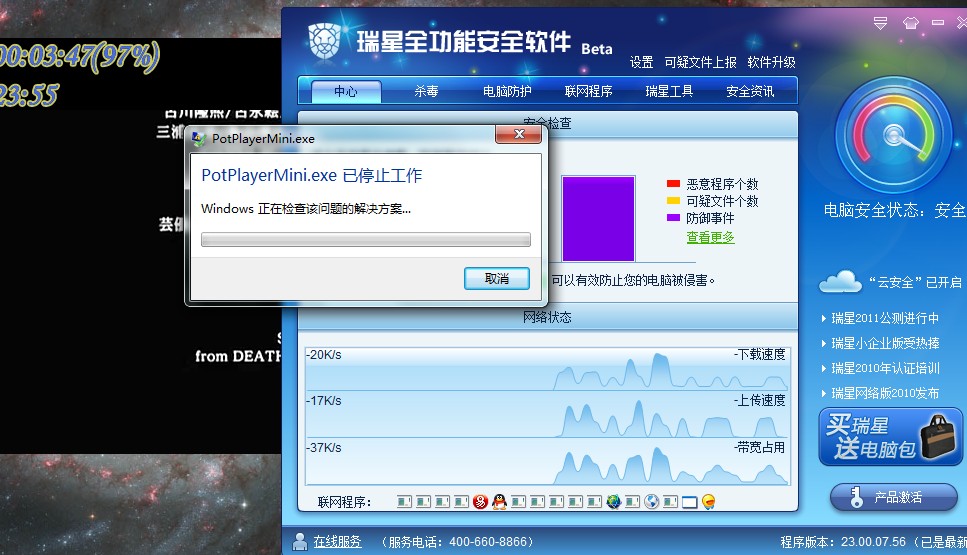Click the QQ penguin networked program icon
The image size is (967, 555).
pyautogui.click(x=499, y=502)
